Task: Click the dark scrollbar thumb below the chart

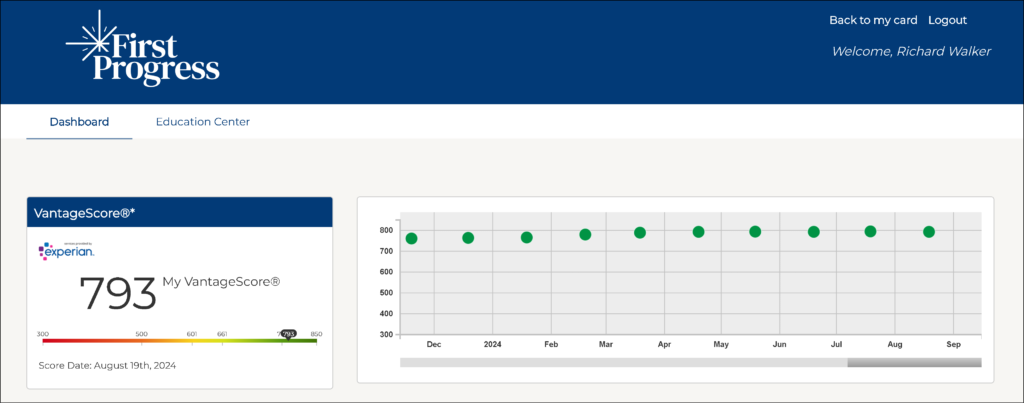Action: coord(913,362)
